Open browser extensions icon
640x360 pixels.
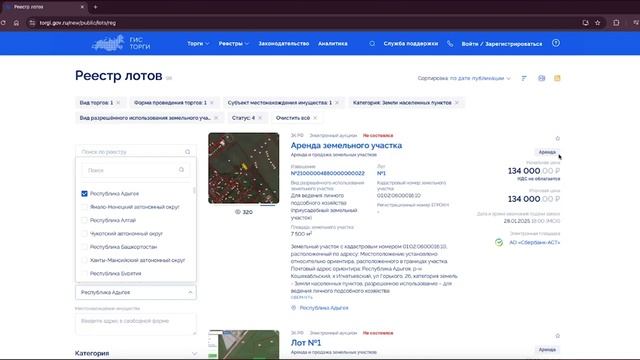[x=616, y=23]
